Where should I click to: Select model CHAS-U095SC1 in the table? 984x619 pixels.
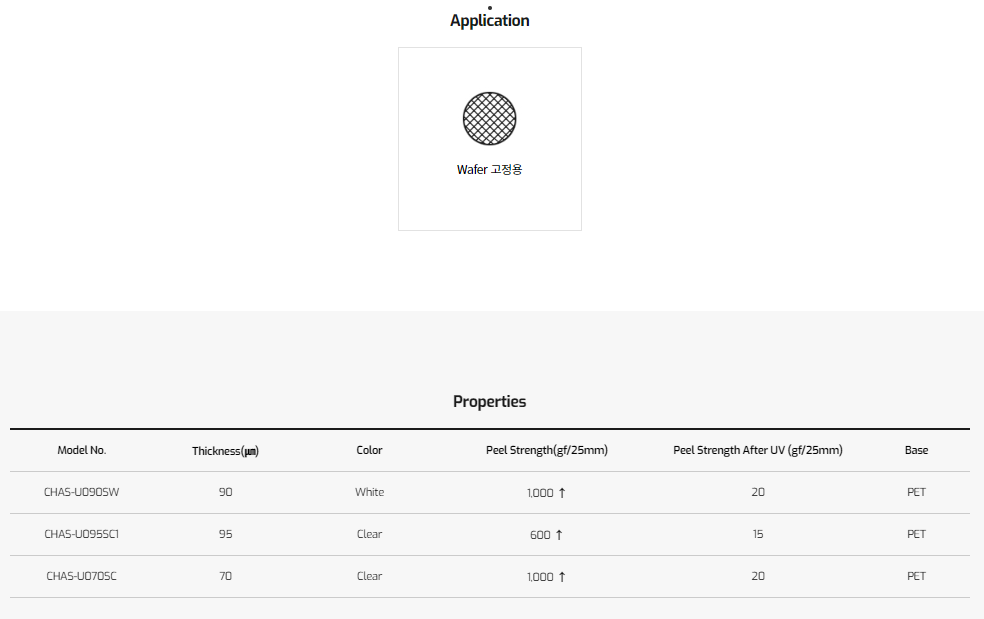(x=82, y=534)
